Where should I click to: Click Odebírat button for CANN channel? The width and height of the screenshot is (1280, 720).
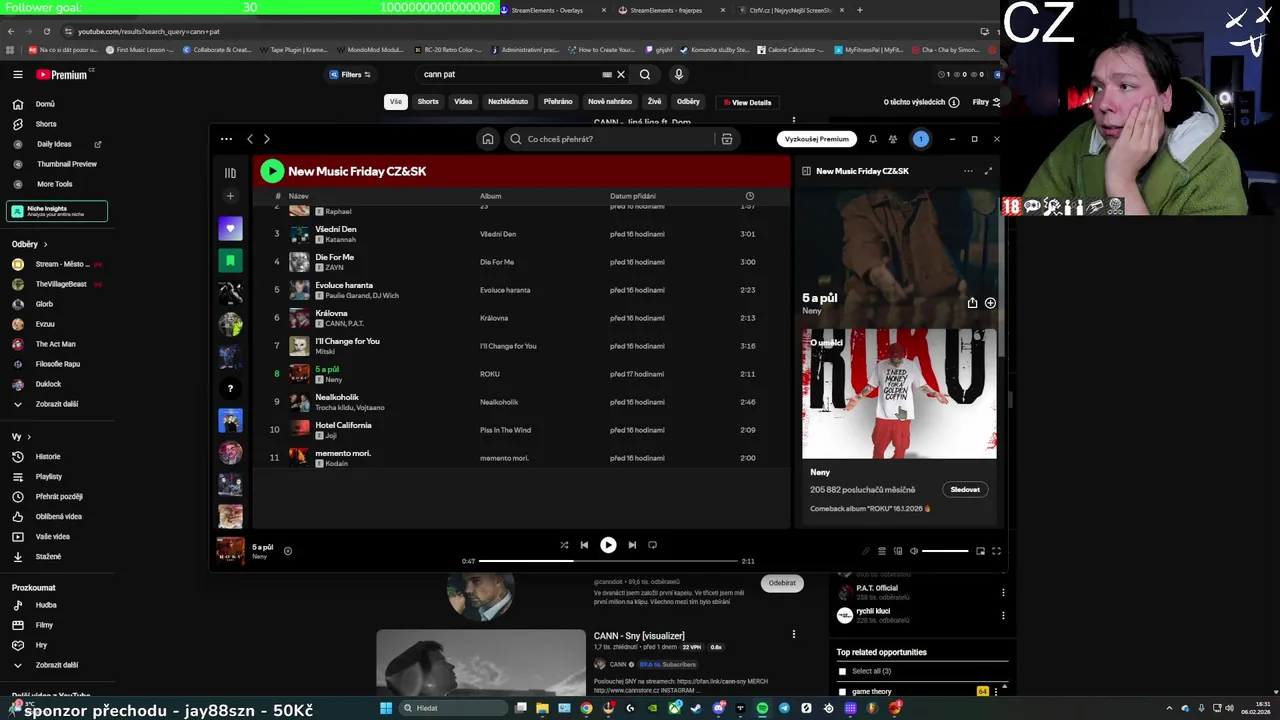point(782,583)
